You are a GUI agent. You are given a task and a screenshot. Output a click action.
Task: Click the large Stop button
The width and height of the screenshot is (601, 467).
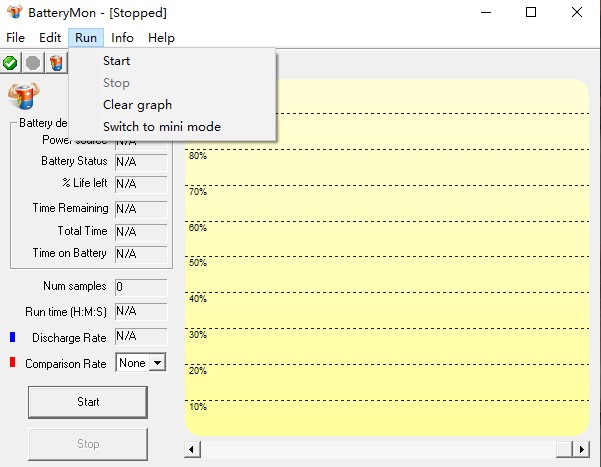tap(88, 444)
